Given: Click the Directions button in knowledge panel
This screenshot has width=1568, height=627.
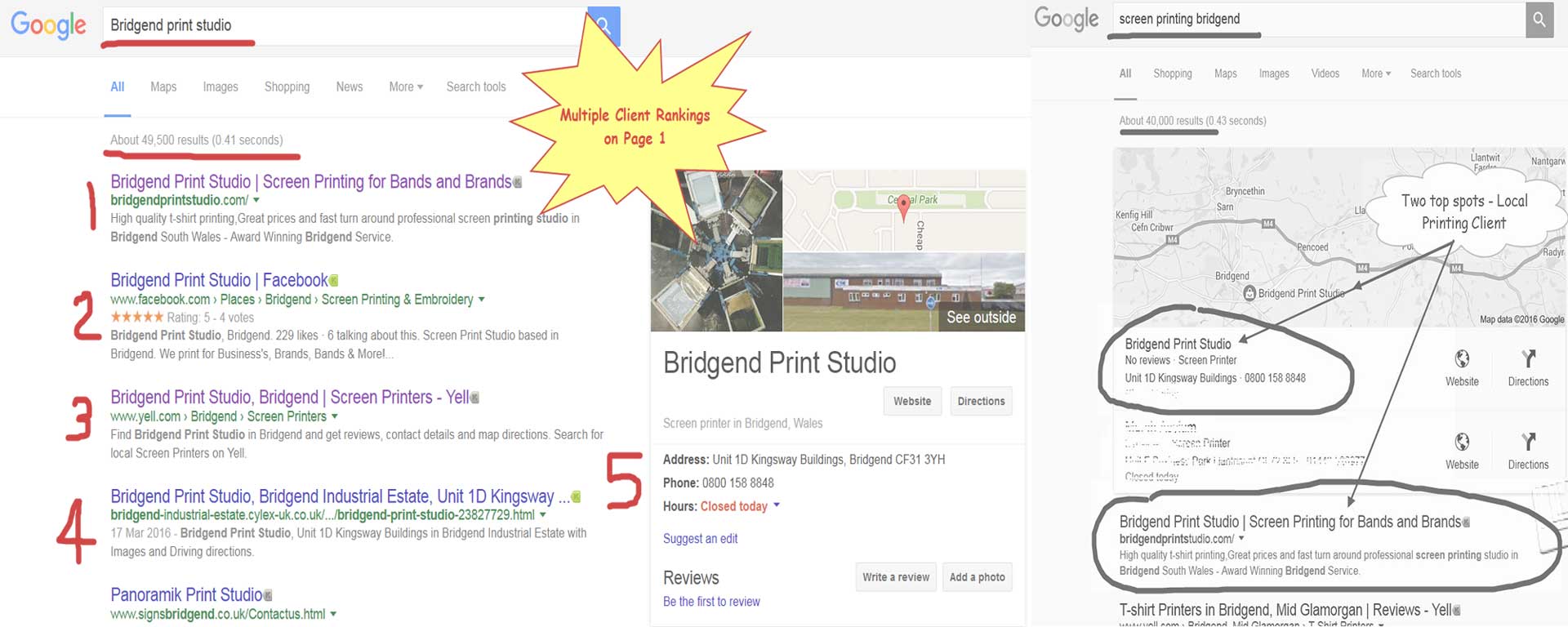Looking at the screenshot, I should coord(981,401).
